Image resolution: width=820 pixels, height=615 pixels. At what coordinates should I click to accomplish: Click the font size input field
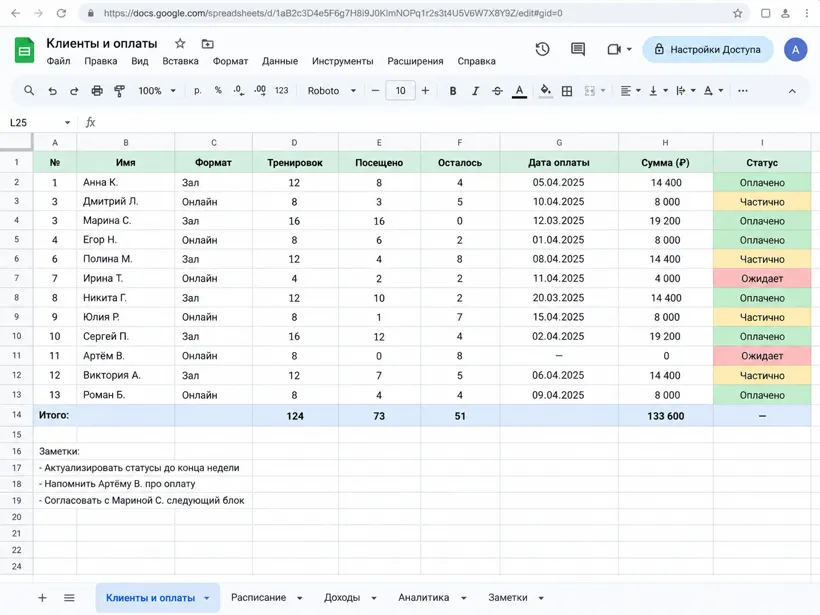tap(401, 90)
